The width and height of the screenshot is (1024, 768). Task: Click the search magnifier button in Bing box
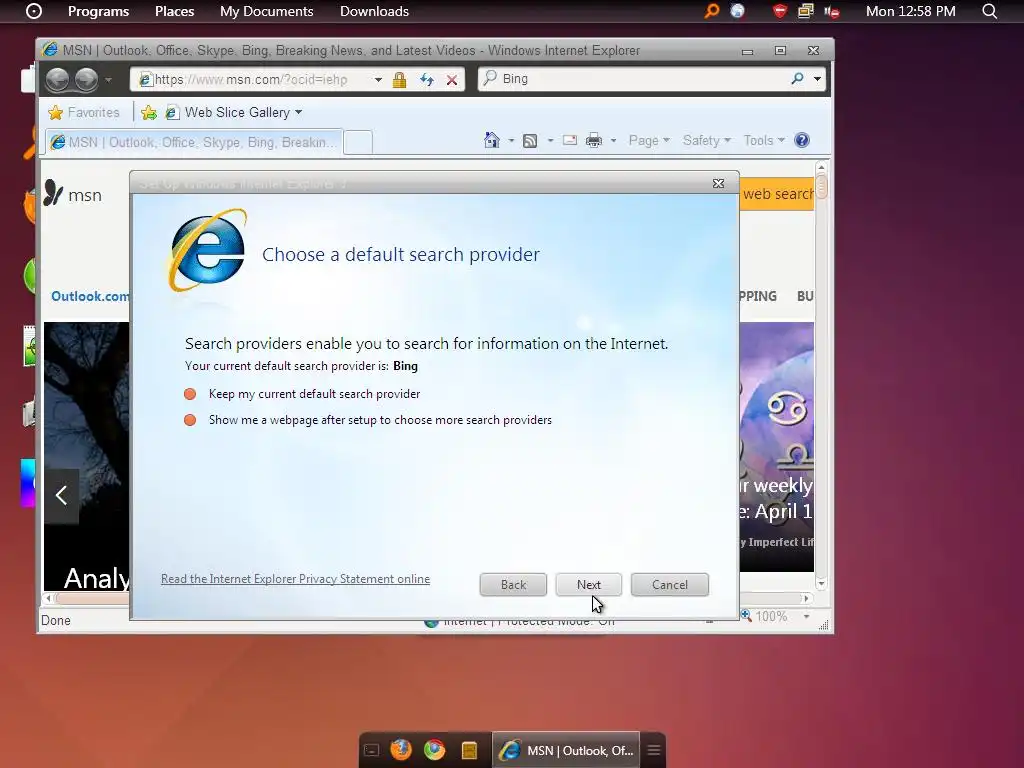pos(797,79)
